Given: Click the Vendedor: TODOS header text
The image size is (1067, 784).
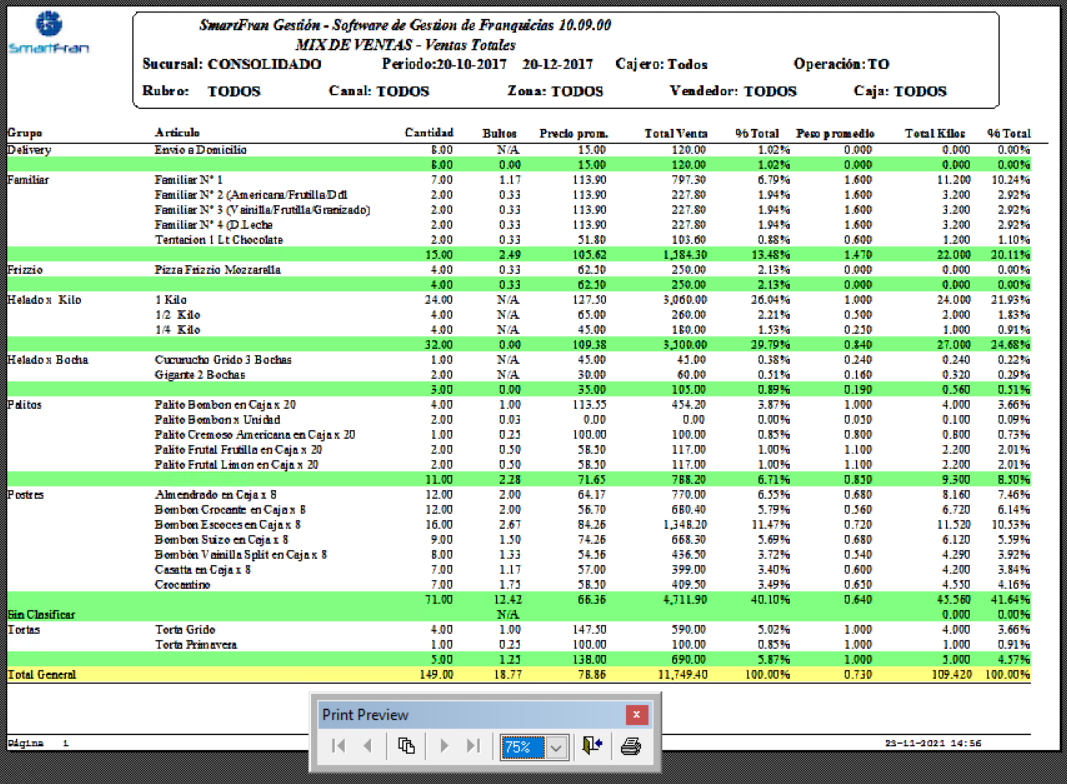Looking at the screenshot, I should (733, 91).
